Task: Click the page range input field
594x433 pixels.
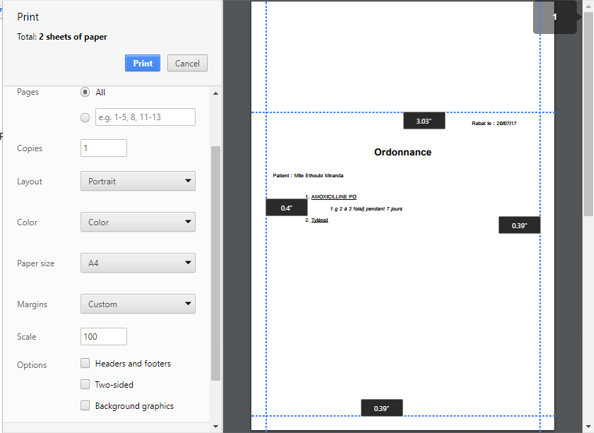Action: click(x=145, y=117)
